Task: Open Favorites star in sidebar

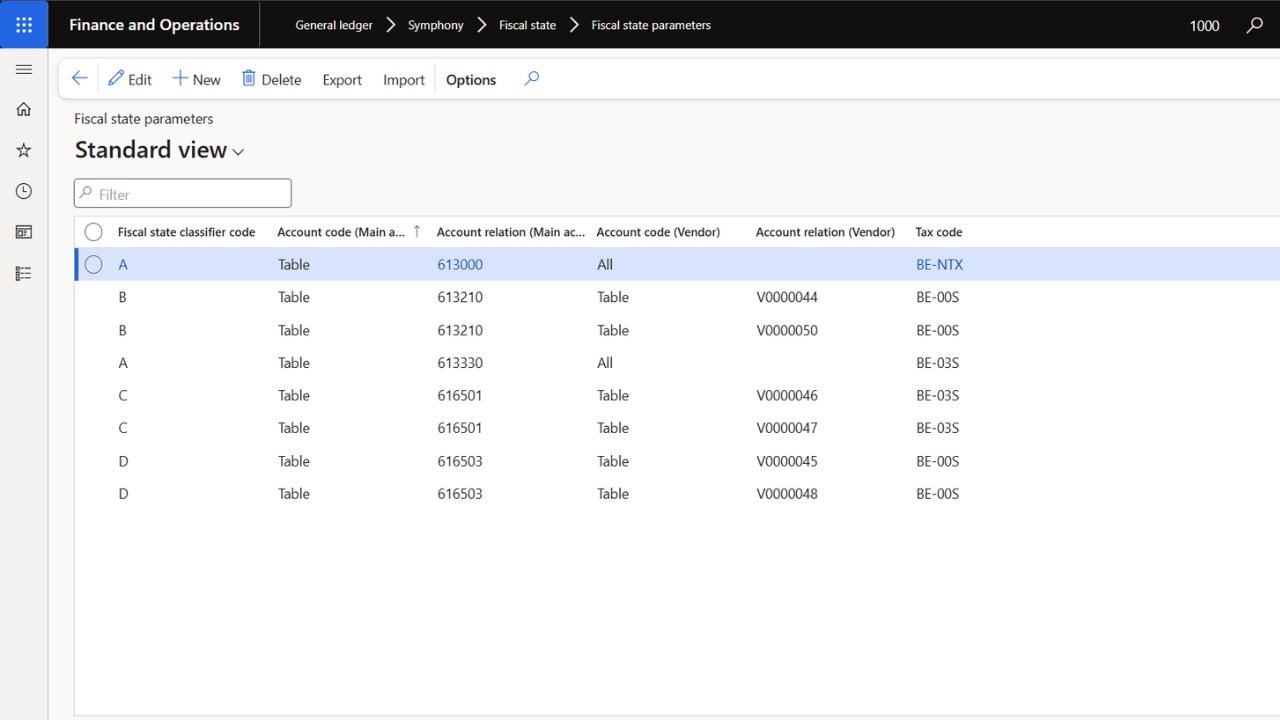Action: pyautogui.click(x=24, y=150)
